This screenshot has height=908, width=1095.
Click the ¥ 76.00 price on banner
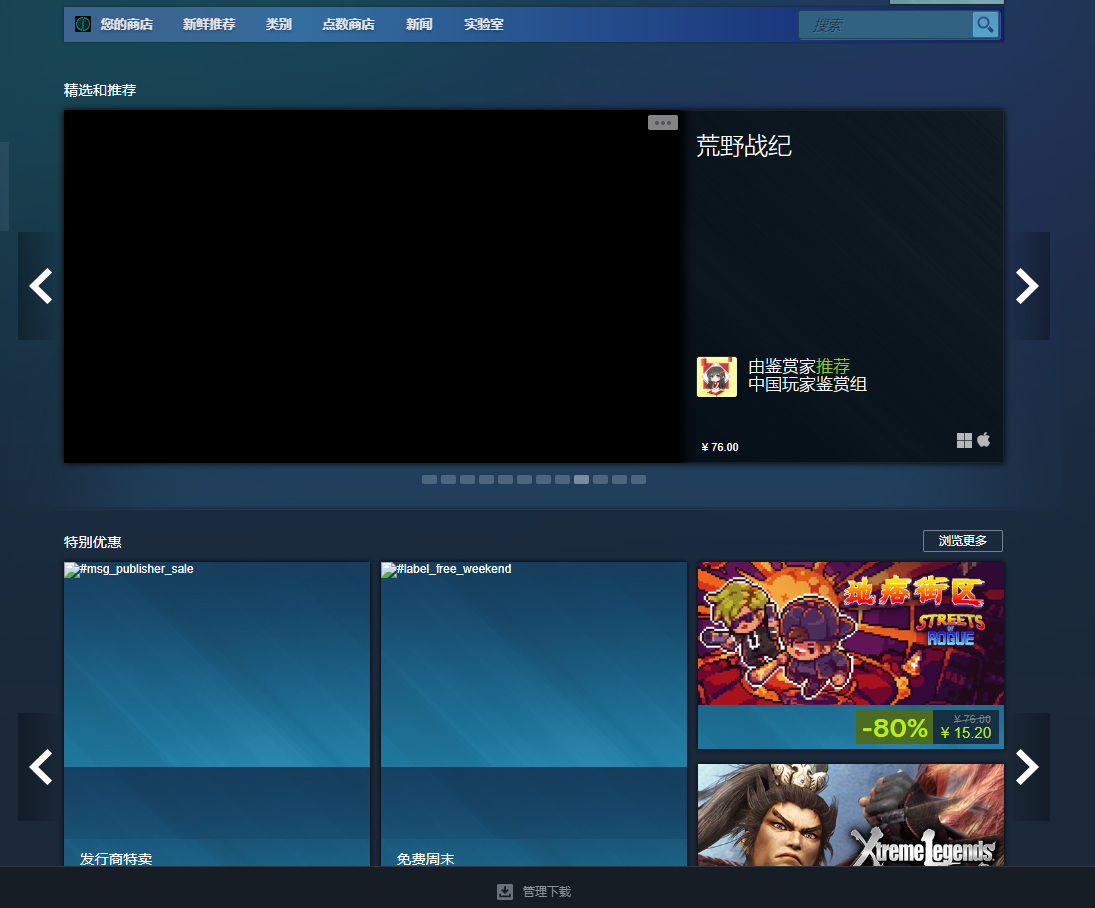720,447
